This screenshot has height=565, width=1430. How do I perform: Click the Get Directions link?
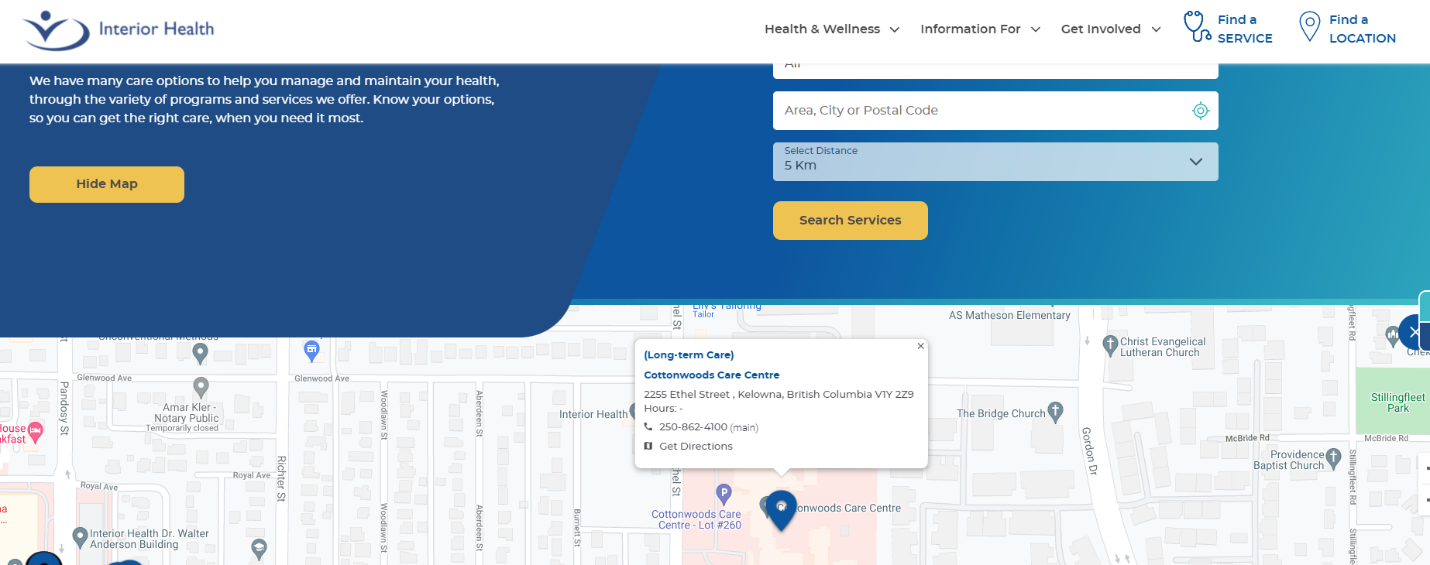pos(696,446)
